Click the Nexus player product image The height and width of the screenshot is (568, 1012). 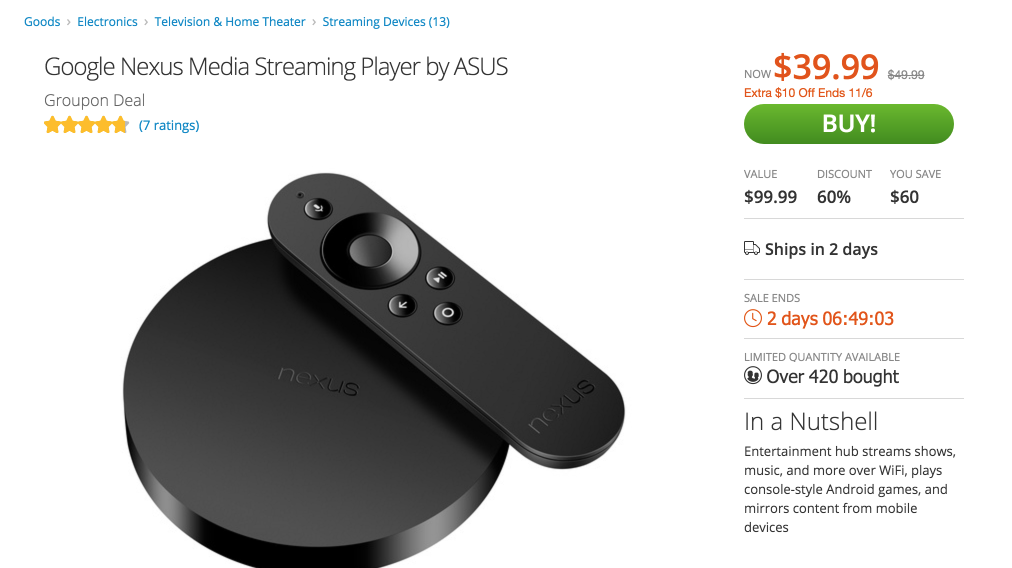[370, 370]
